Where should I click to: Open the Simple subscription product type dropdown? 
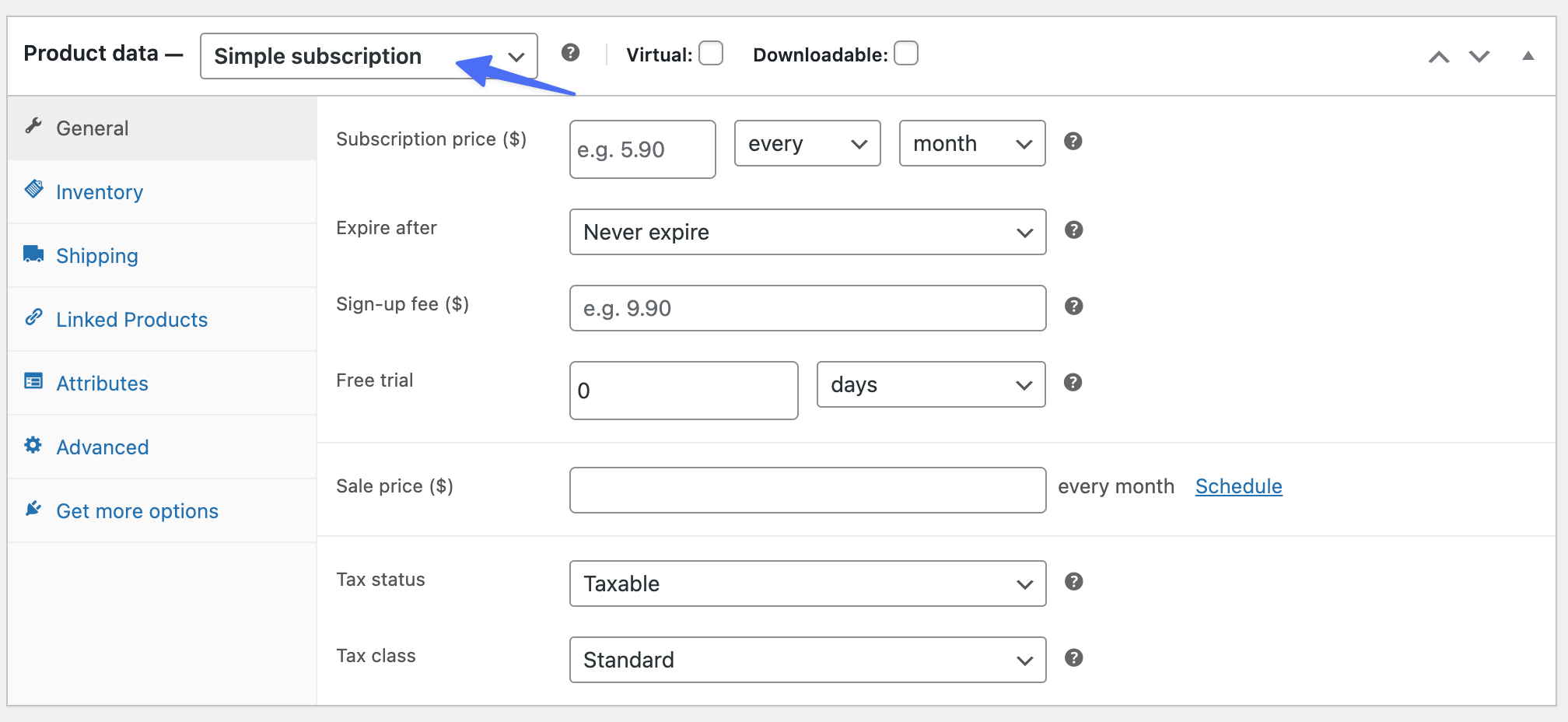368,55
